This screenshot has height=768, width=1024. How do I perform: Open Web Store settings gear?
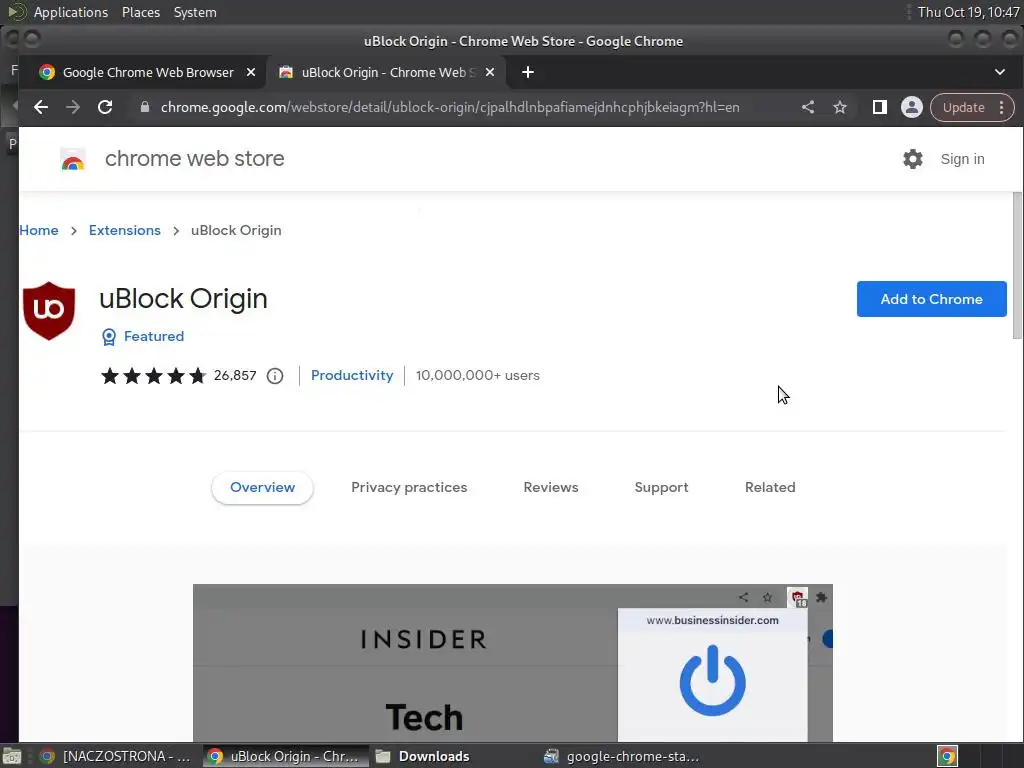coord(912,159)
